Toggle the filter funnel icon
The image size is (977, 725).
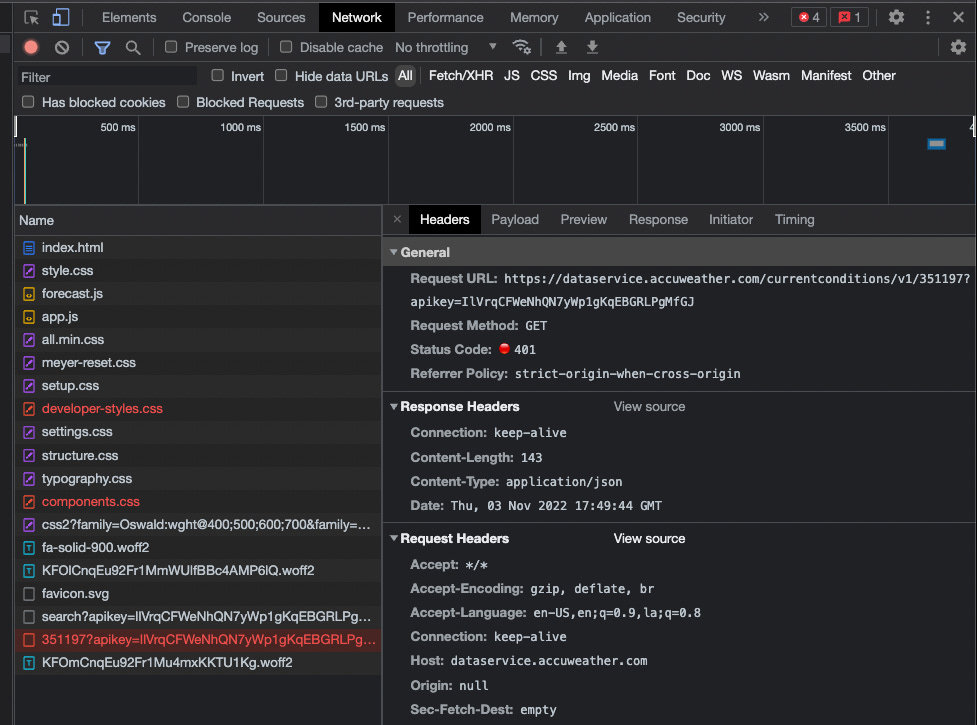click(x=102, y=47)
